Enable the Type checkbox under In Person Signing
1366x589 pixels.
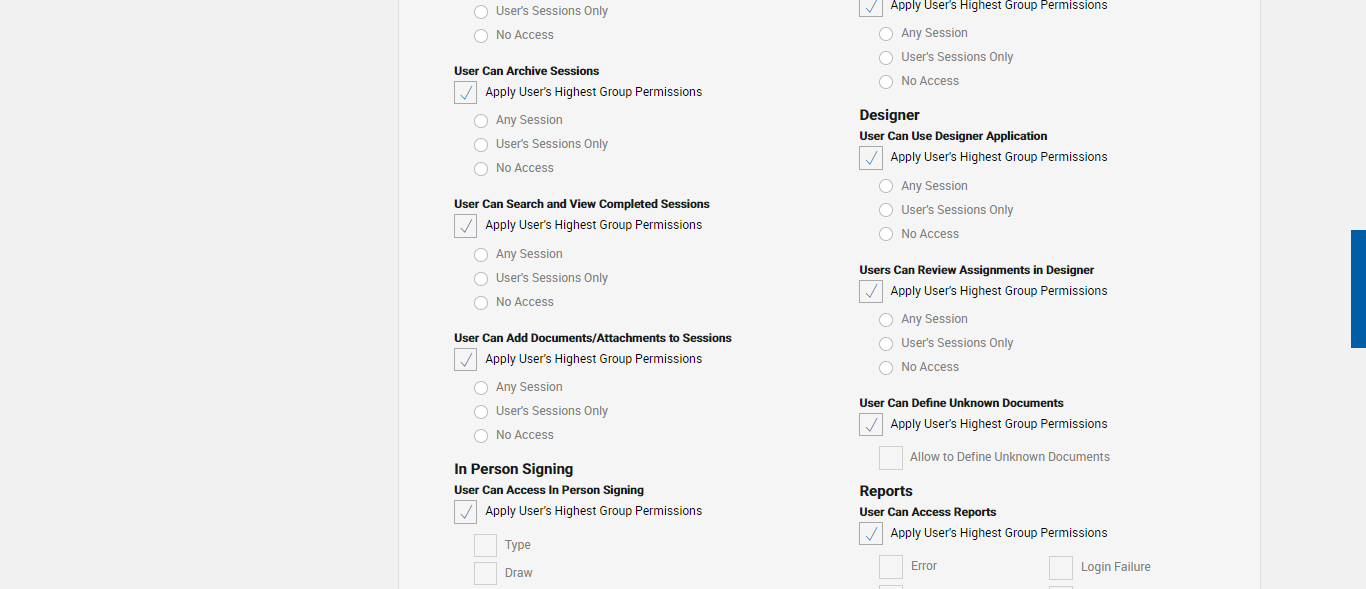[485, 545]
